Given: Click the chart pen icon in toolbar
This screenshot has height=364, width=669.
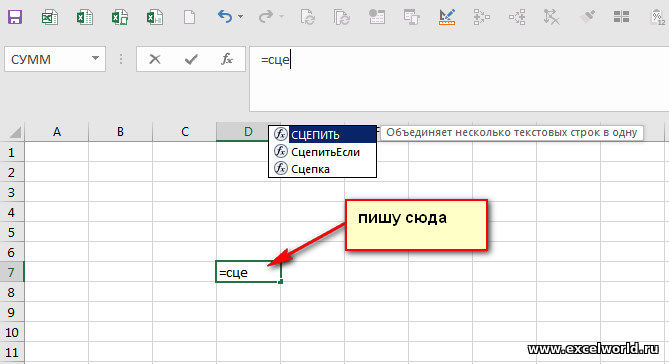Looking at the screenshot, I should [447, 17].
